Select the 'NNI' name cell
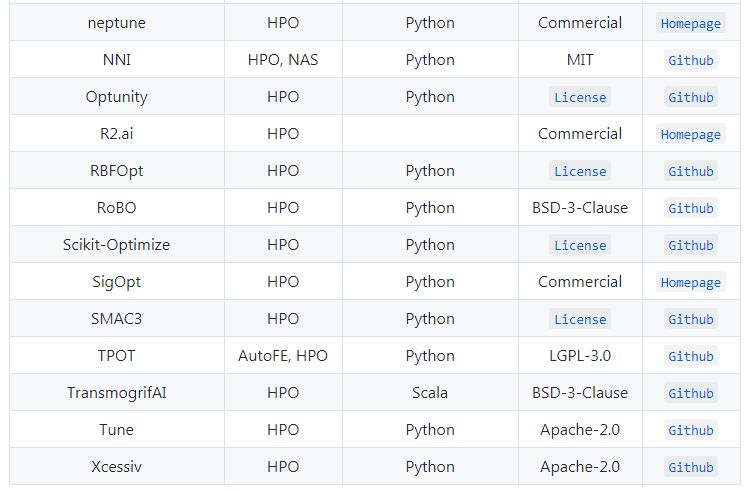The image size is (752, 491). coord(117,59)
